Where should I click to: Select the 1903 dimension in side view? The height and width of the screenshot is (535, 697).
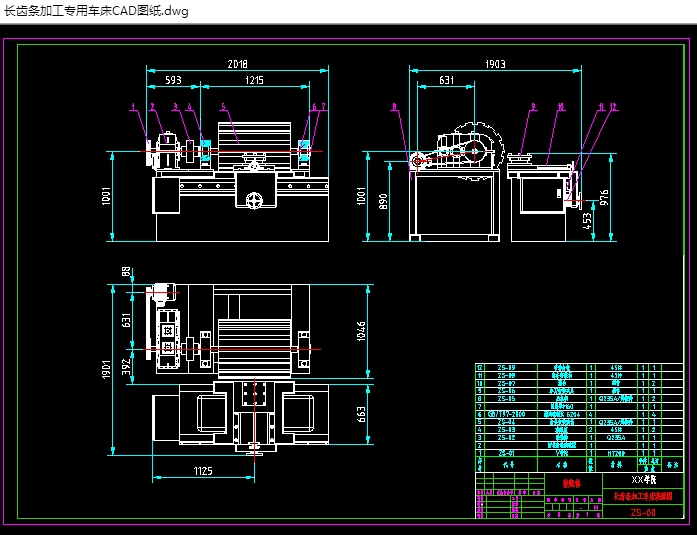(495, 64)
